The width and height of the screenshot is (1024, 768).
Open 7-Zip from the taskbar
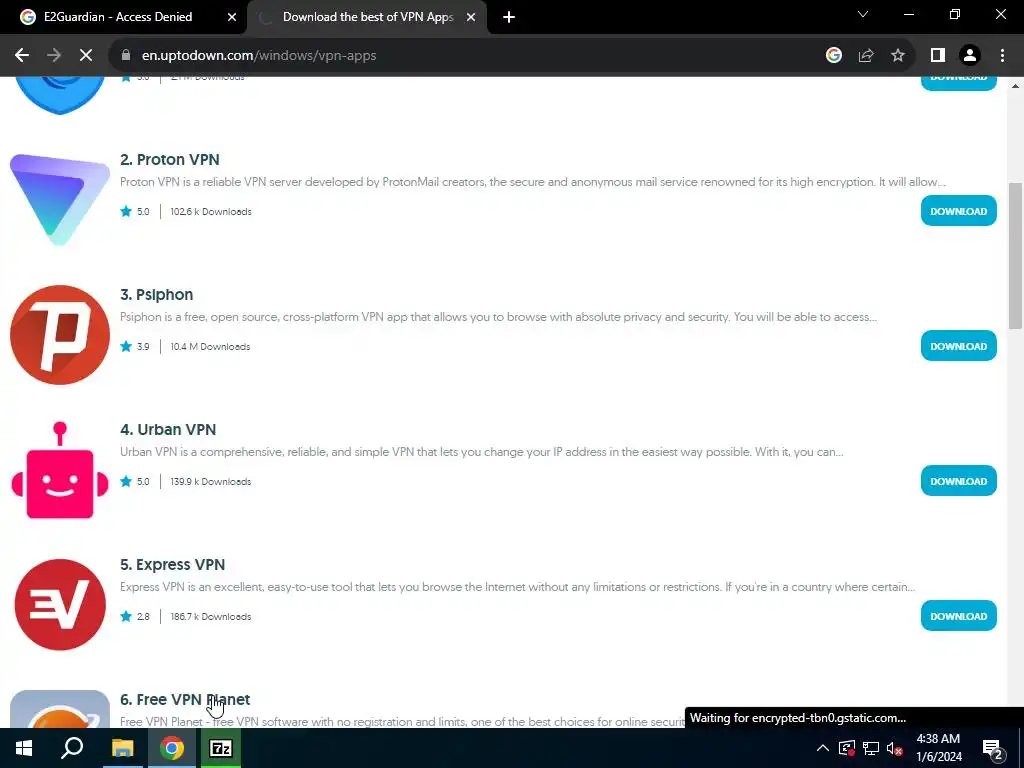tap(220, 748)
